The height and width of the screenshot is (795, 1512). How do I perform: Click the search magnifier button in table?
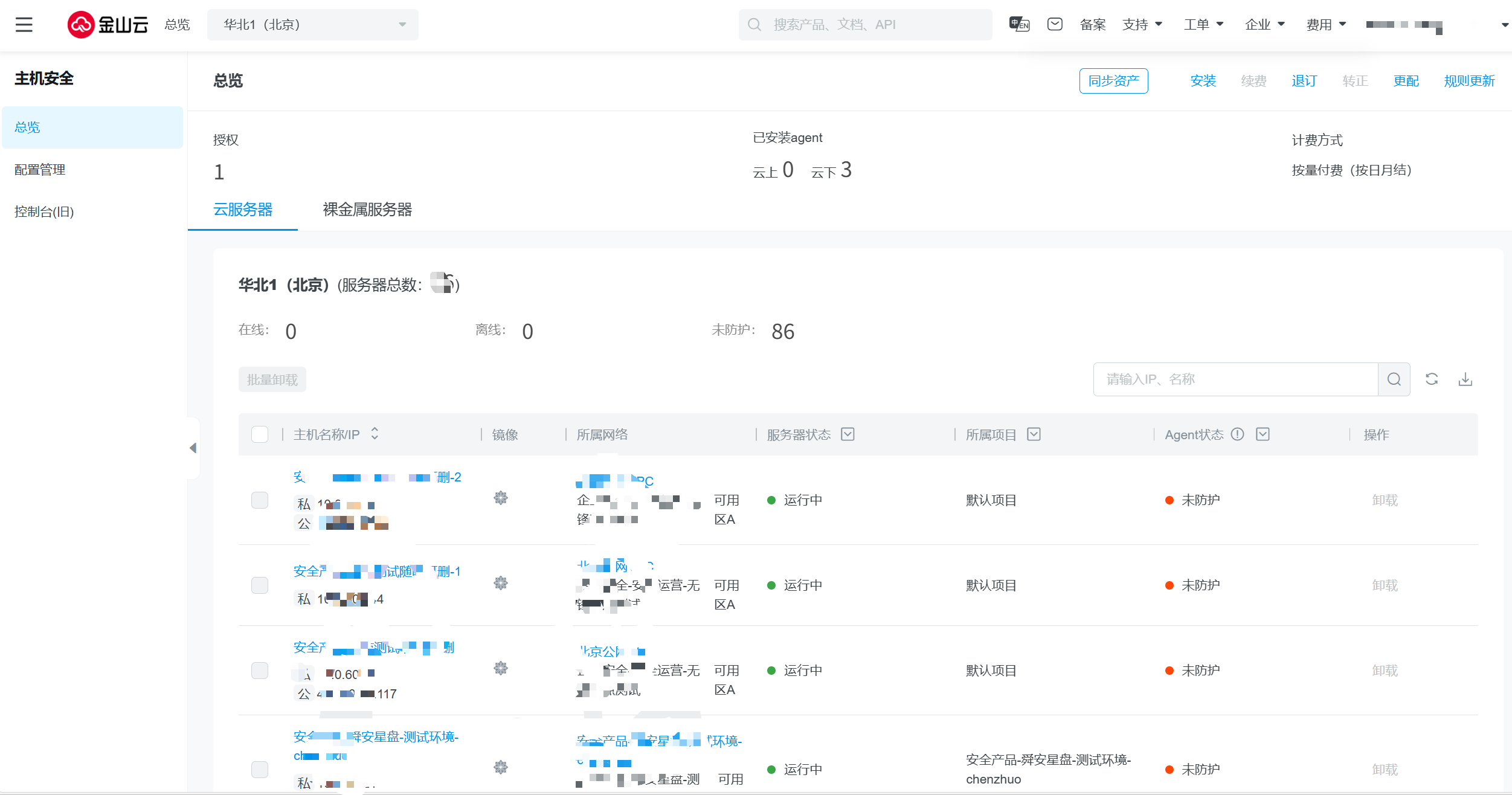point(1394,379)
